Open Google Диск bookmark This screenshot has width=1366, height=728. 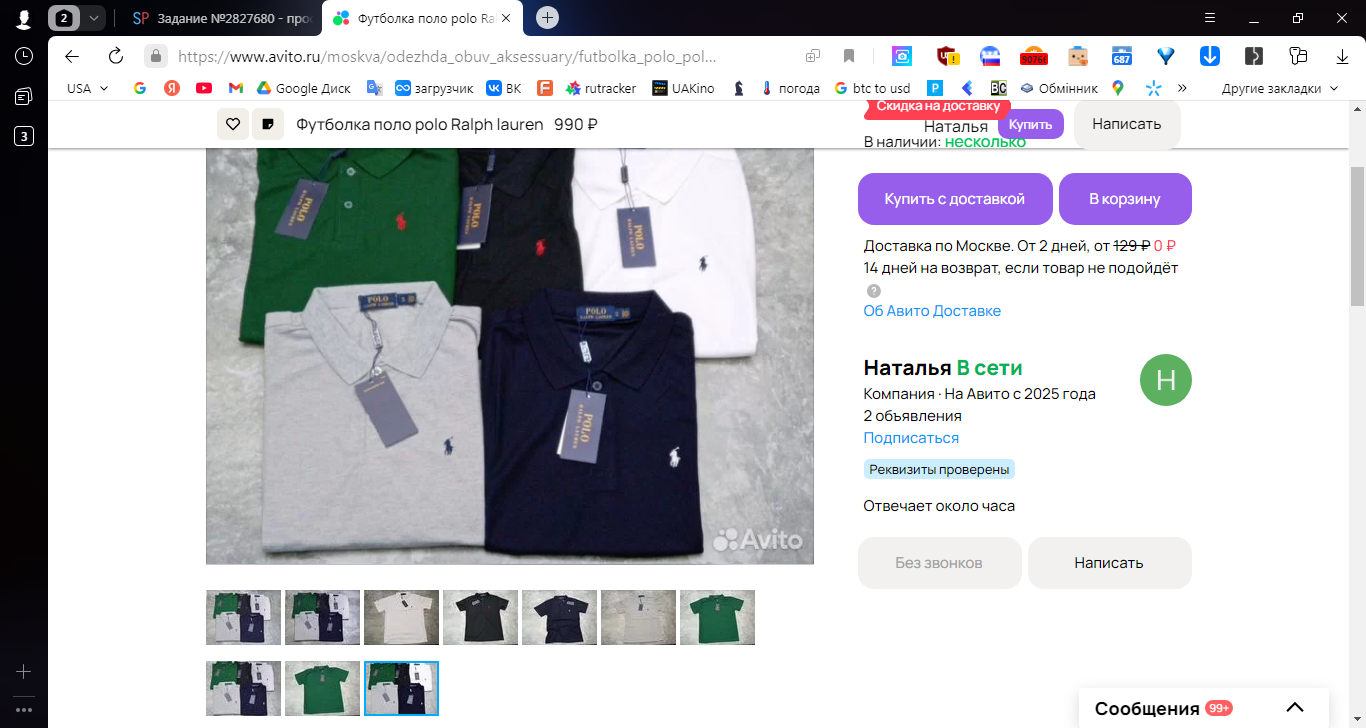[304, 88]
